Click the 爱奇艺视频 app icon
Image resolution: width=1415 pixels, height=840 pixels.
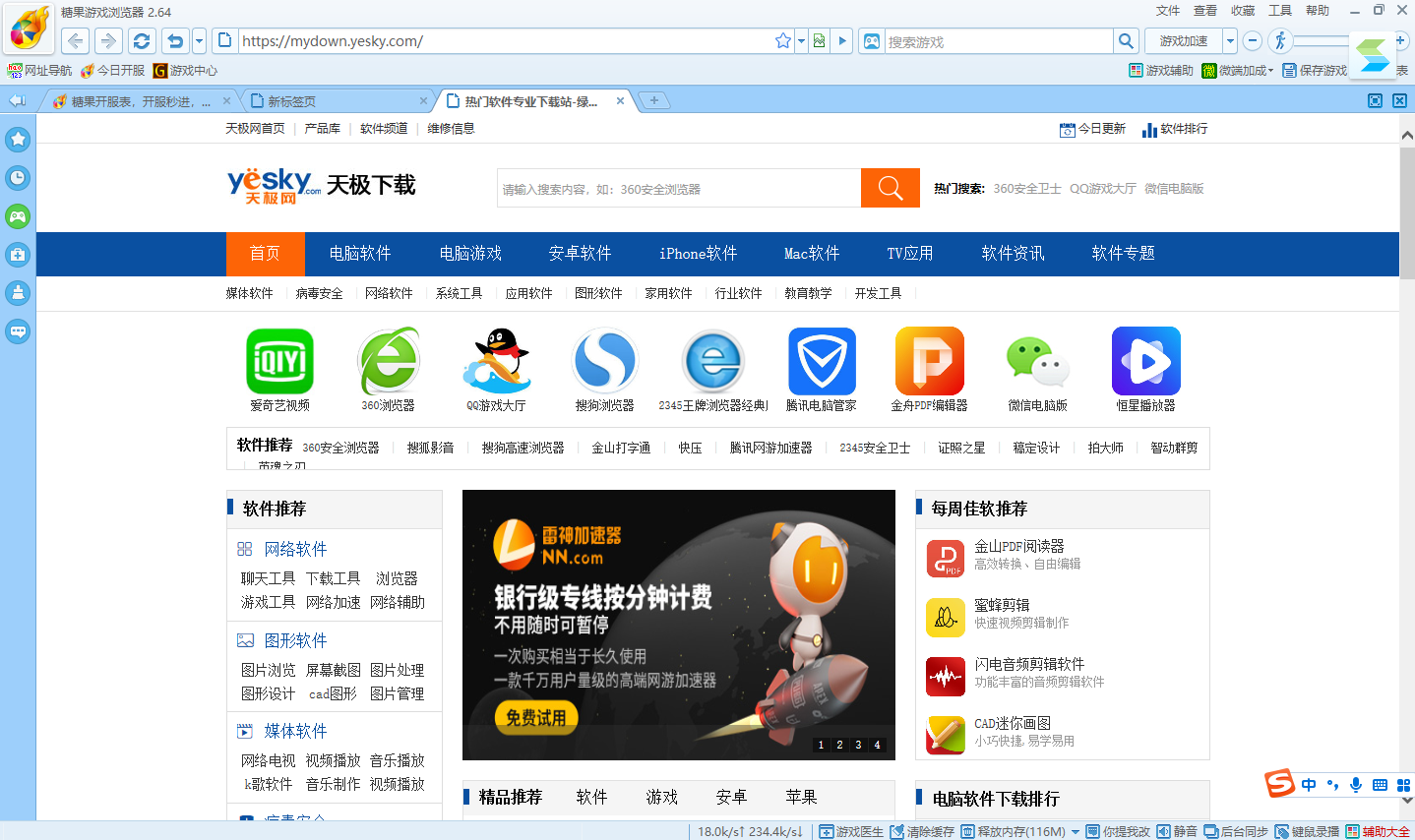coord(279,361)
